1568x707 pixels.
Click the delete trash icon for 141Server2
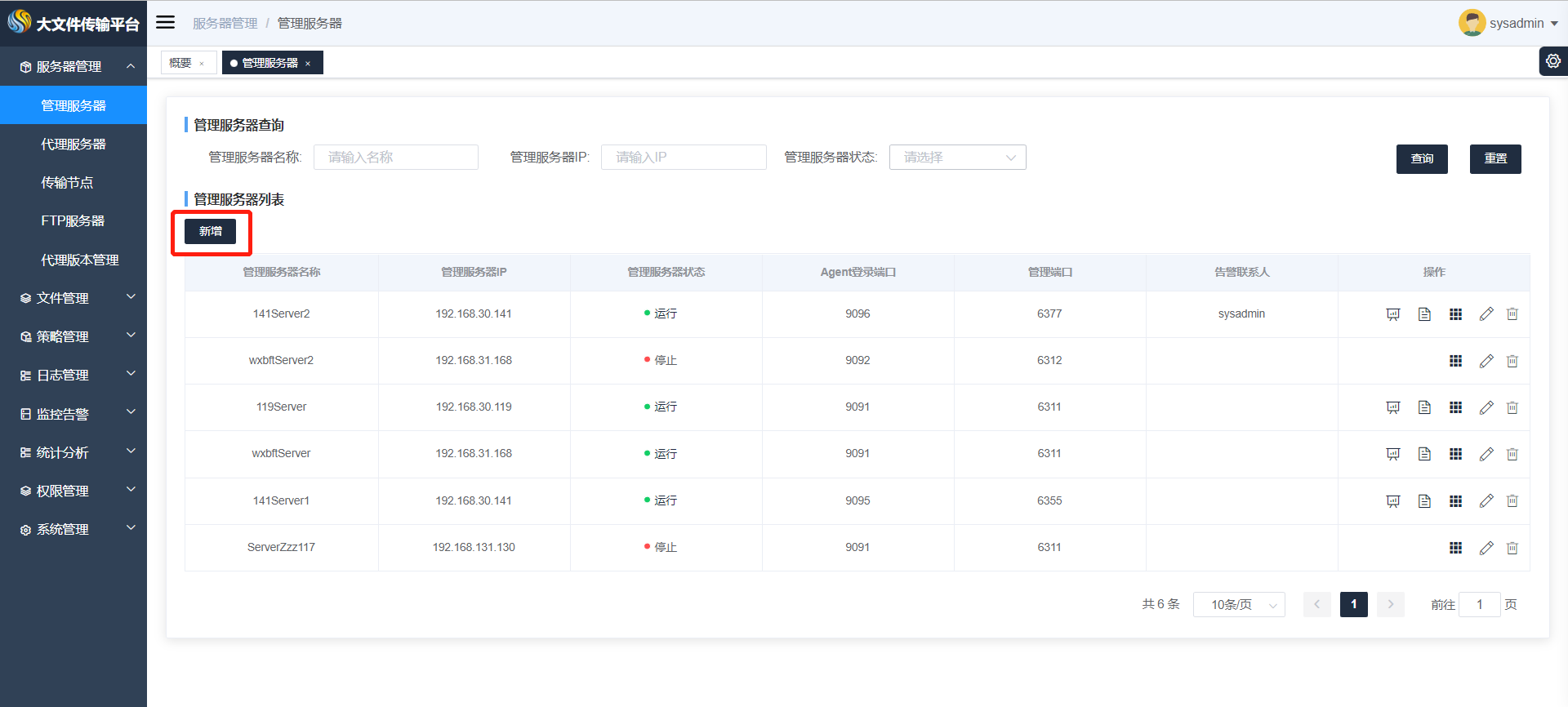[x=1512, y=314]
